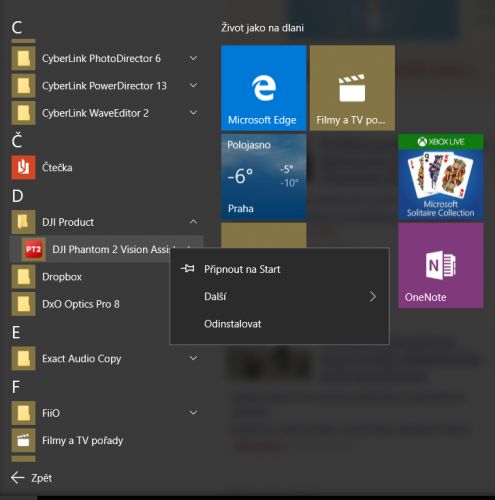Click the FiiO folder icon
Image resolution: width=495 pixels, height=500 pixels.
(x=23, y=413)
